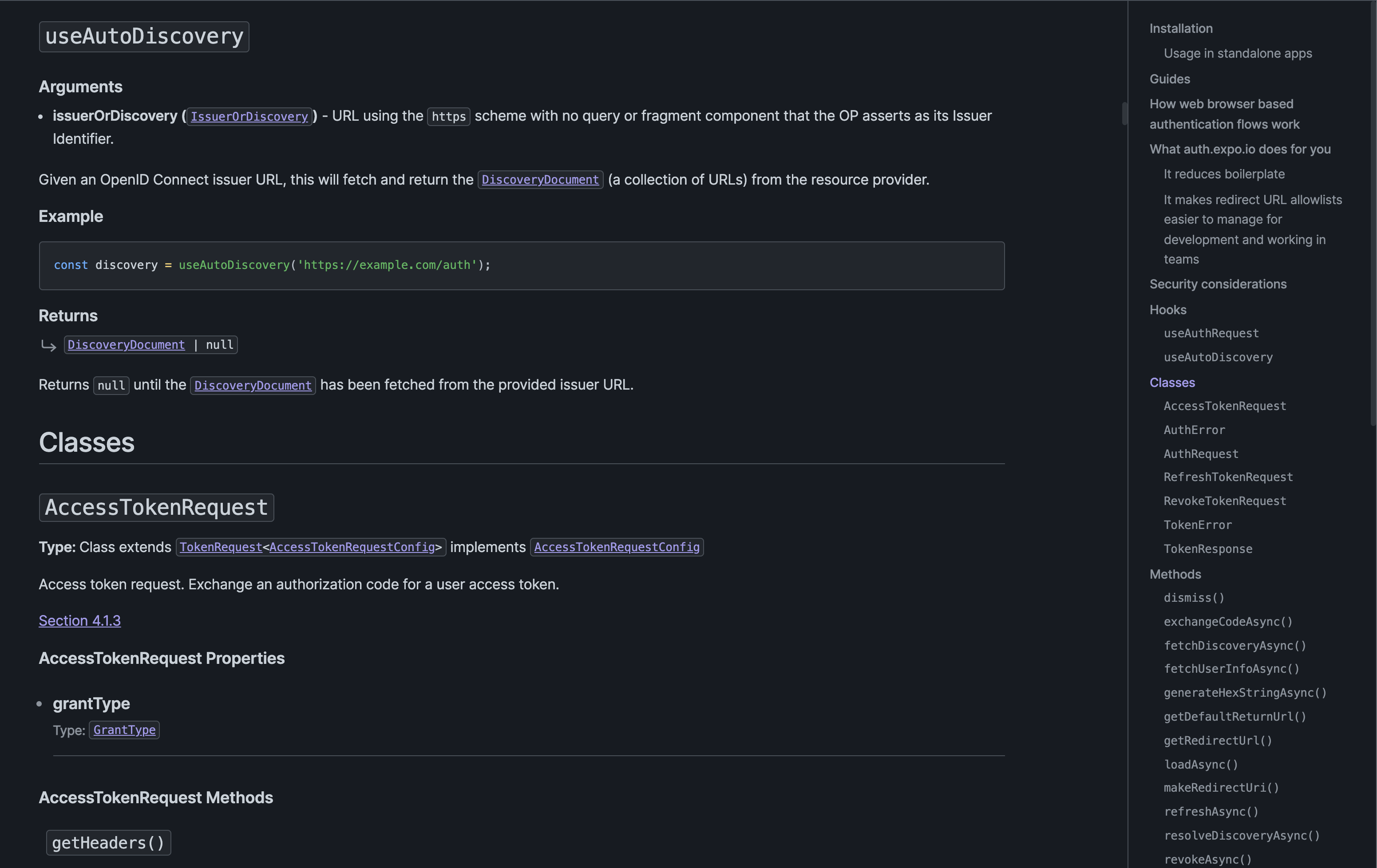Navigate to the AuthError class

(1193, 430)
